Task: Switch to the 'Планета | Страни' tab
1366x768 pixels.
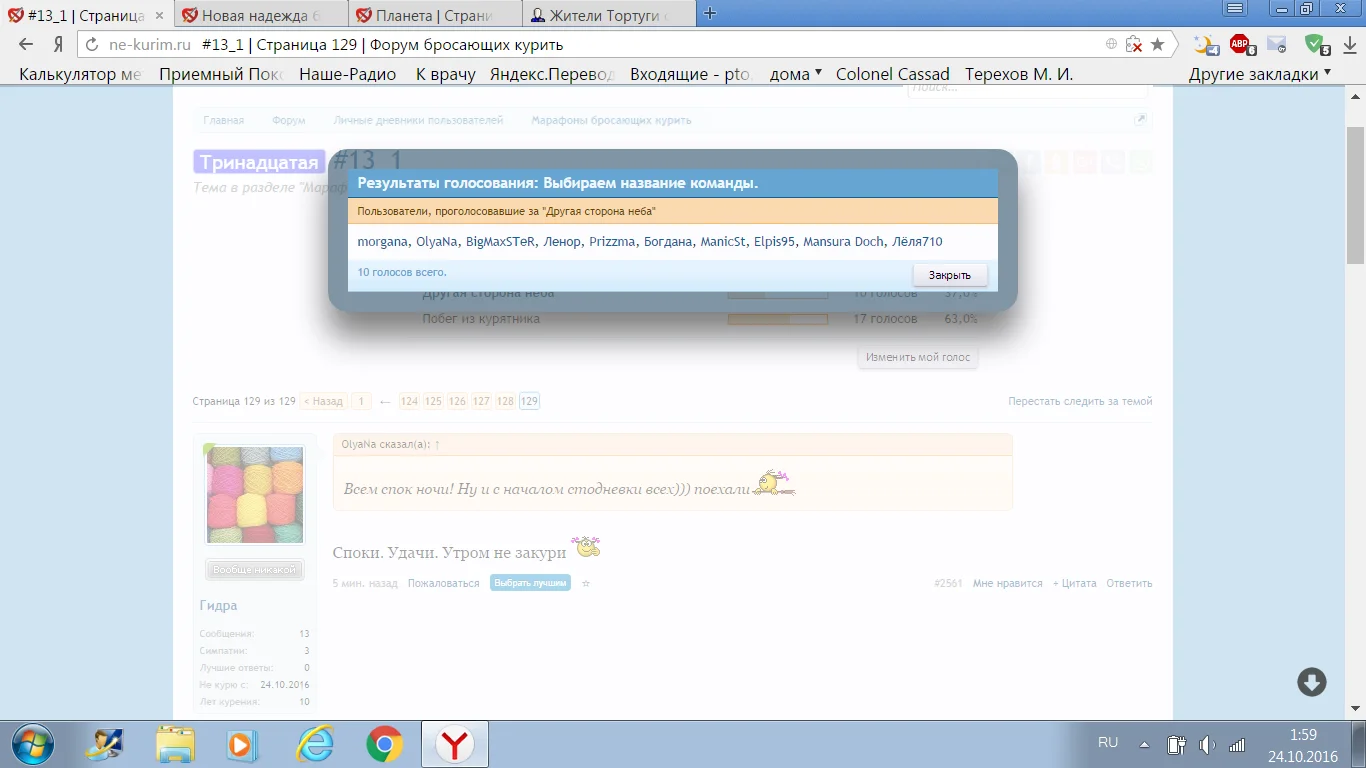Action: [x=436, y=14]
